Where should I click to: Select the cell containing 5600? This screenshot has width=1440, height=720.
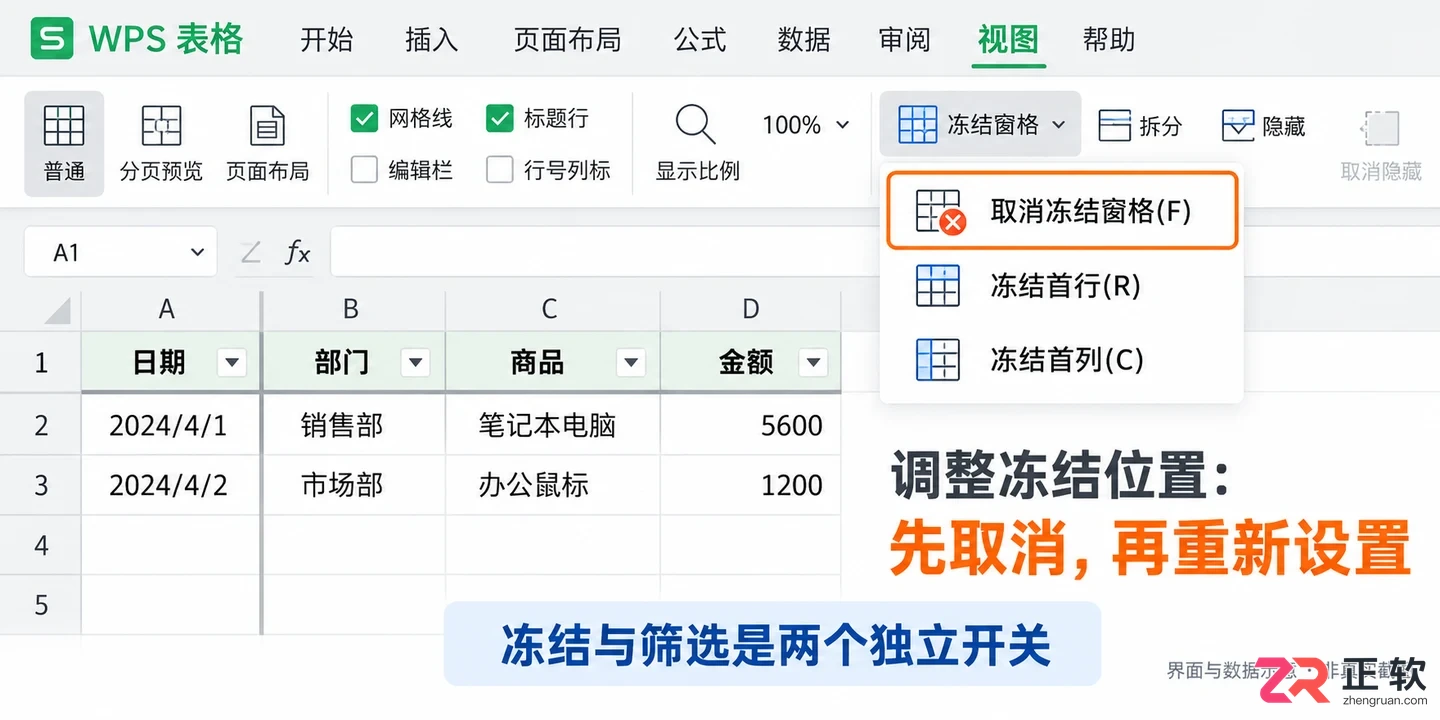751,425
